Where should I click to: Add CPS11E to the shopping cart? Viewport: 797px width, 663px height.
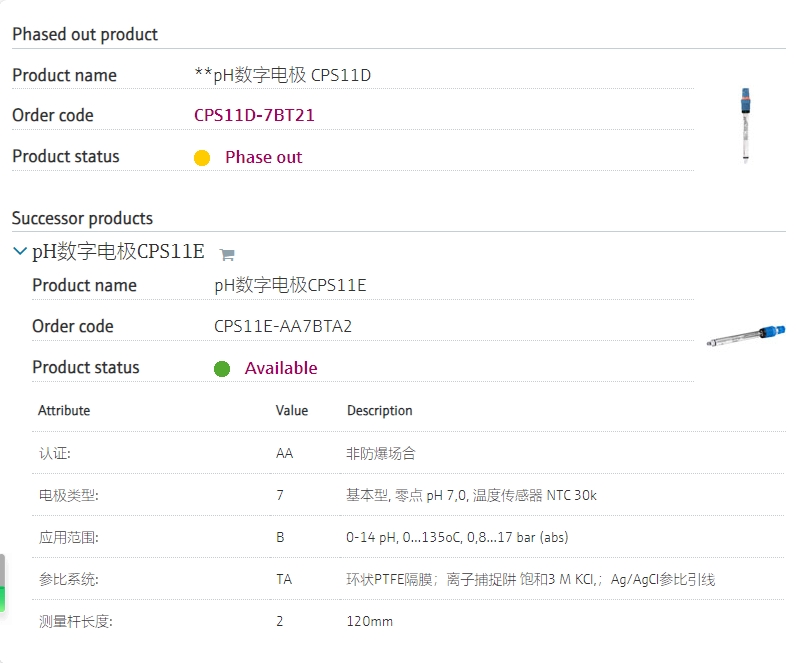pyautogui.click(x=227, y=254)
